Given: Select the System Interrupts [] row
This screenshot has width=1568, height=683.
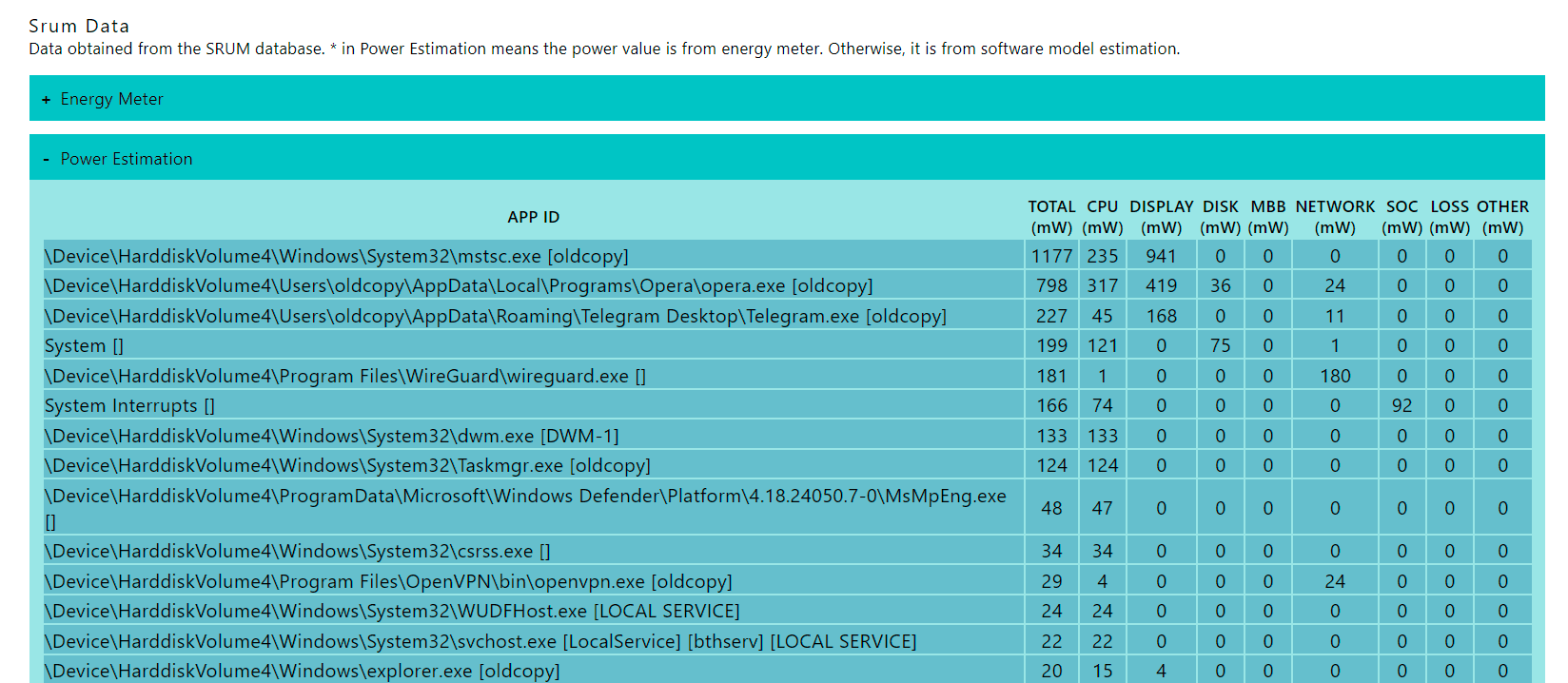Looking at the screenshot, I should [788, 405].
